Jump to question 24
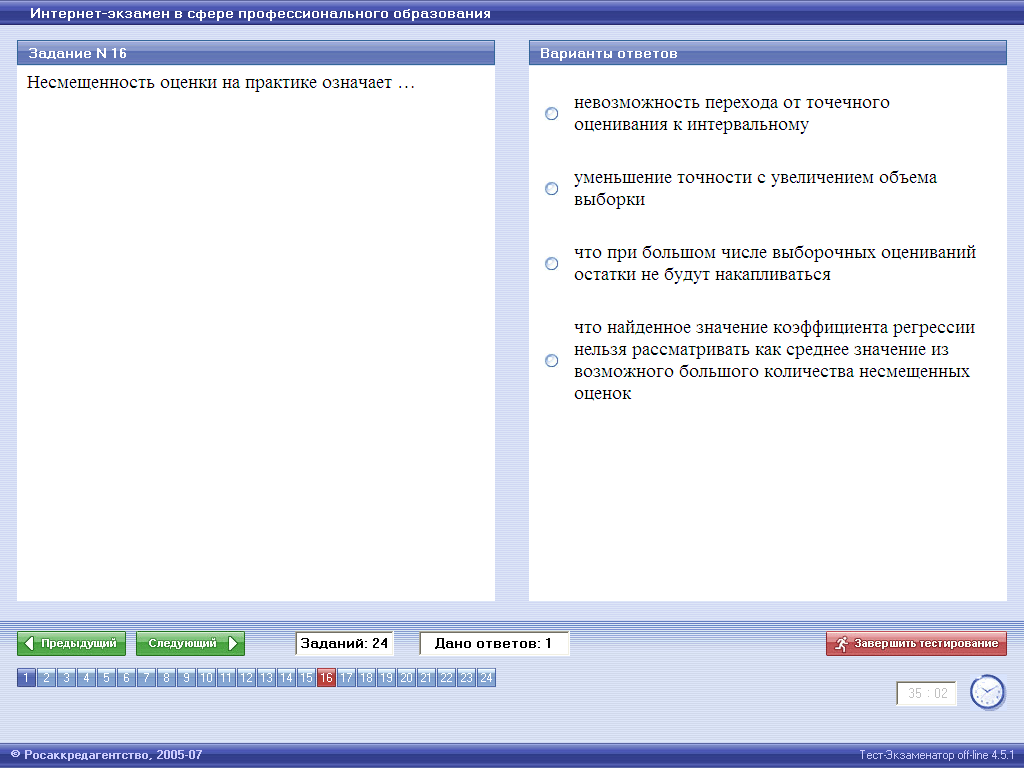 click(x=486, y=678)
